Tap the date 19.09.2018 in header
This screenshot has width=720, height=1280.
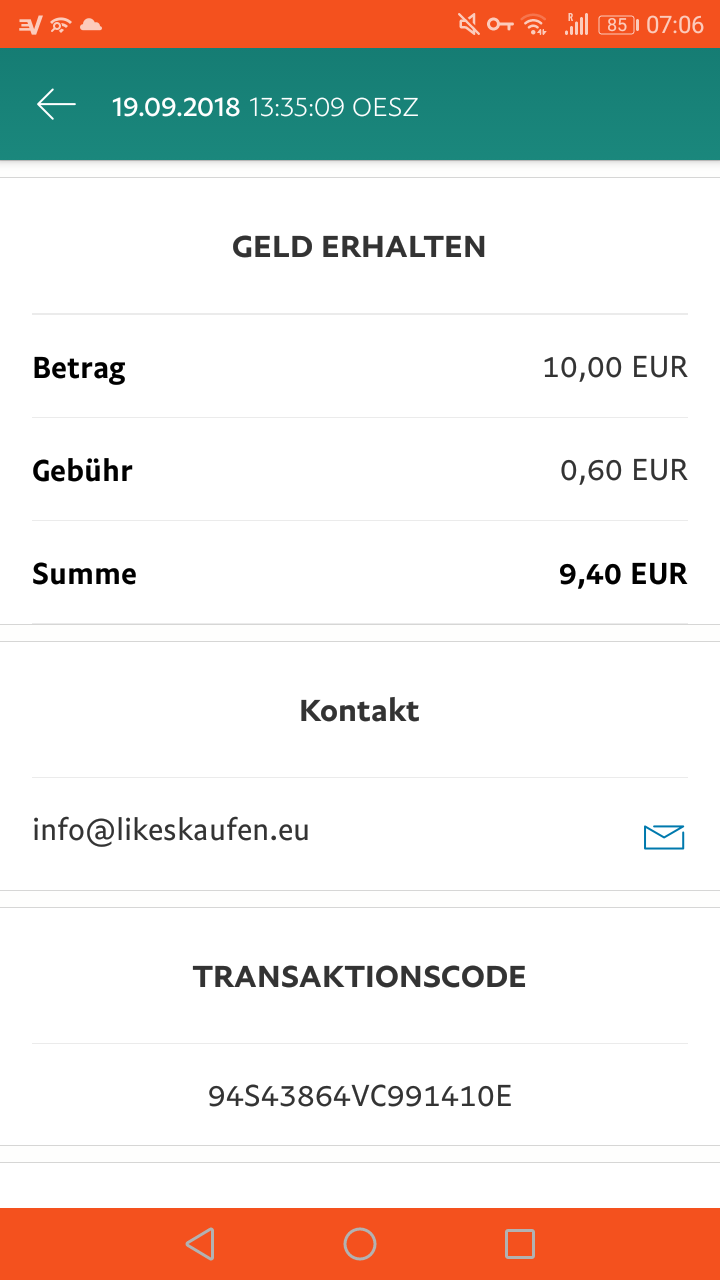point(176,107)
